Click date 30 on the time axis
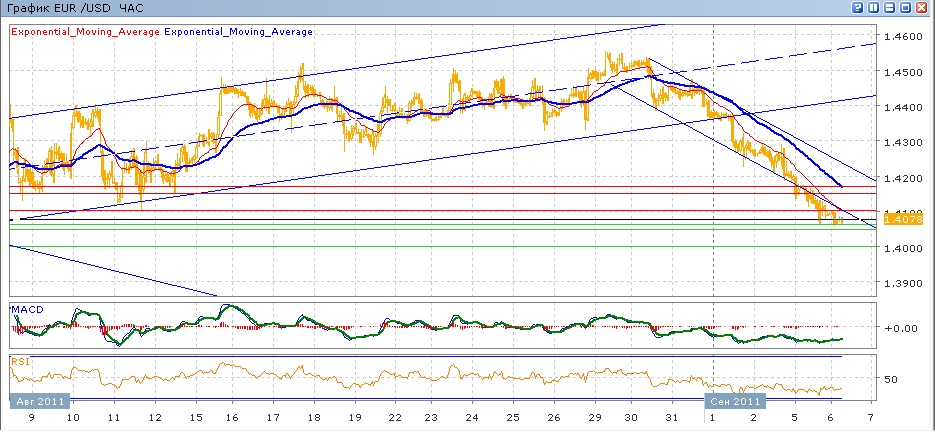Viewport: 935px width, 433px height. (630, 417)
